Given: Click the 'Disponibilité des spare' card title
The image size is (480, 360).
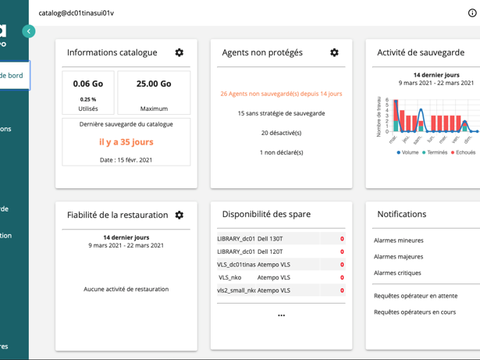Looking at the screenshot, I should point(266,214).
